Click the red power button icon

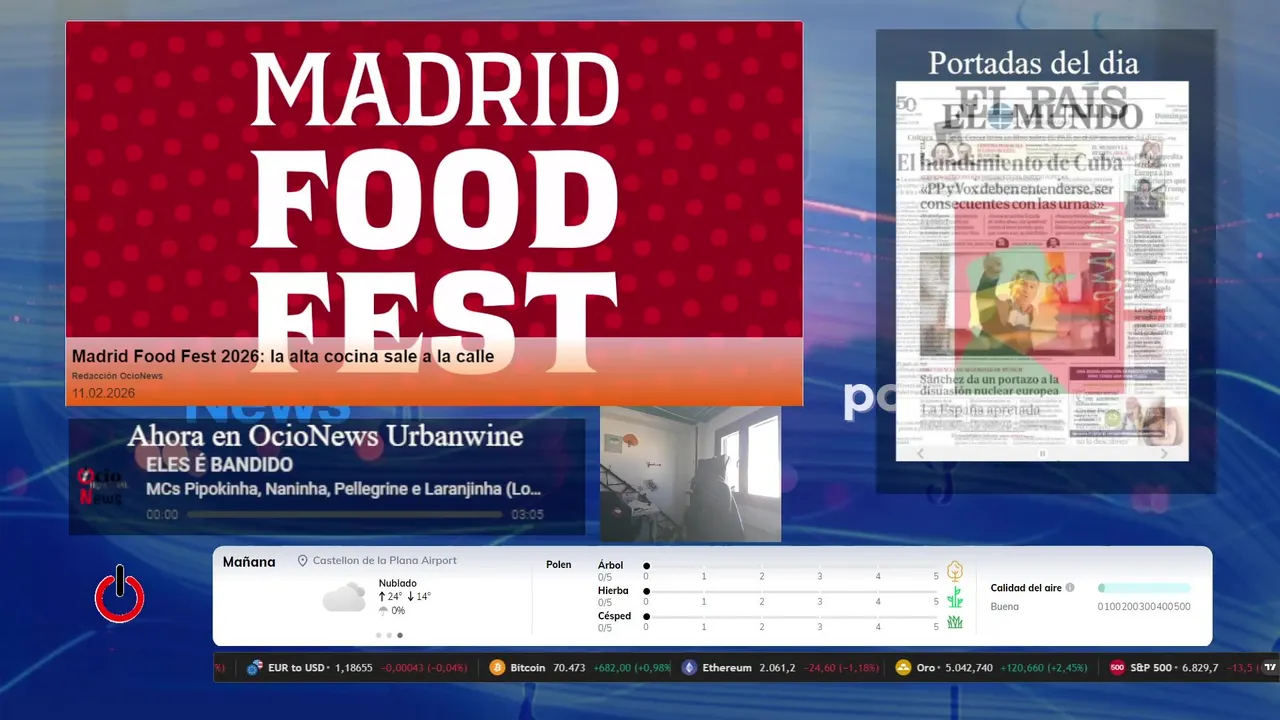[120, 596]
